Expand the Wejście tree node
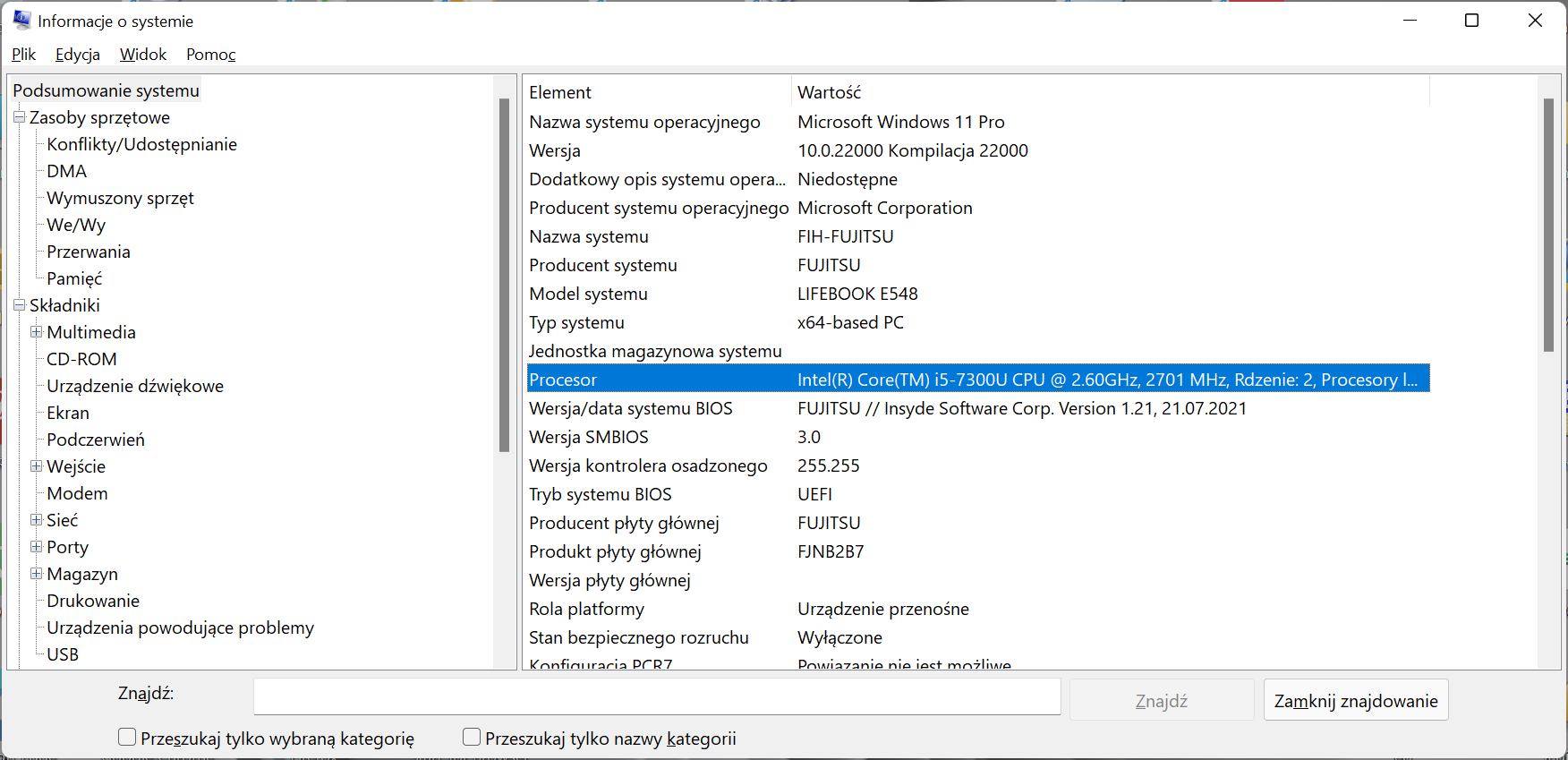Image resolution: width=1568 pixels, height=760 pixels. tap(36, 466)
